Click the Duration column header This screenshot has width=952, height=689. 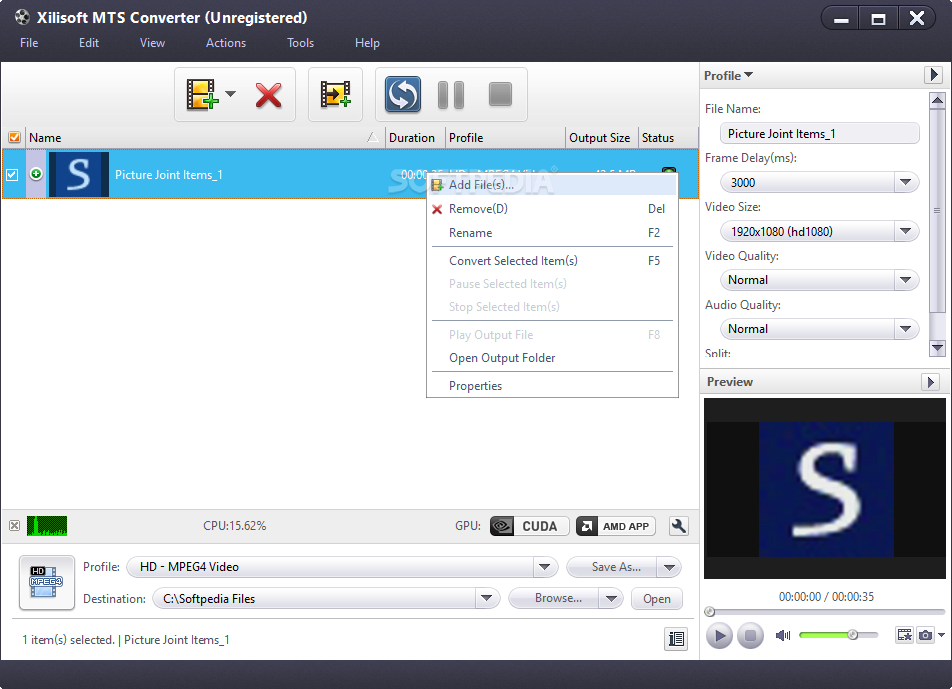click(415, 138)
